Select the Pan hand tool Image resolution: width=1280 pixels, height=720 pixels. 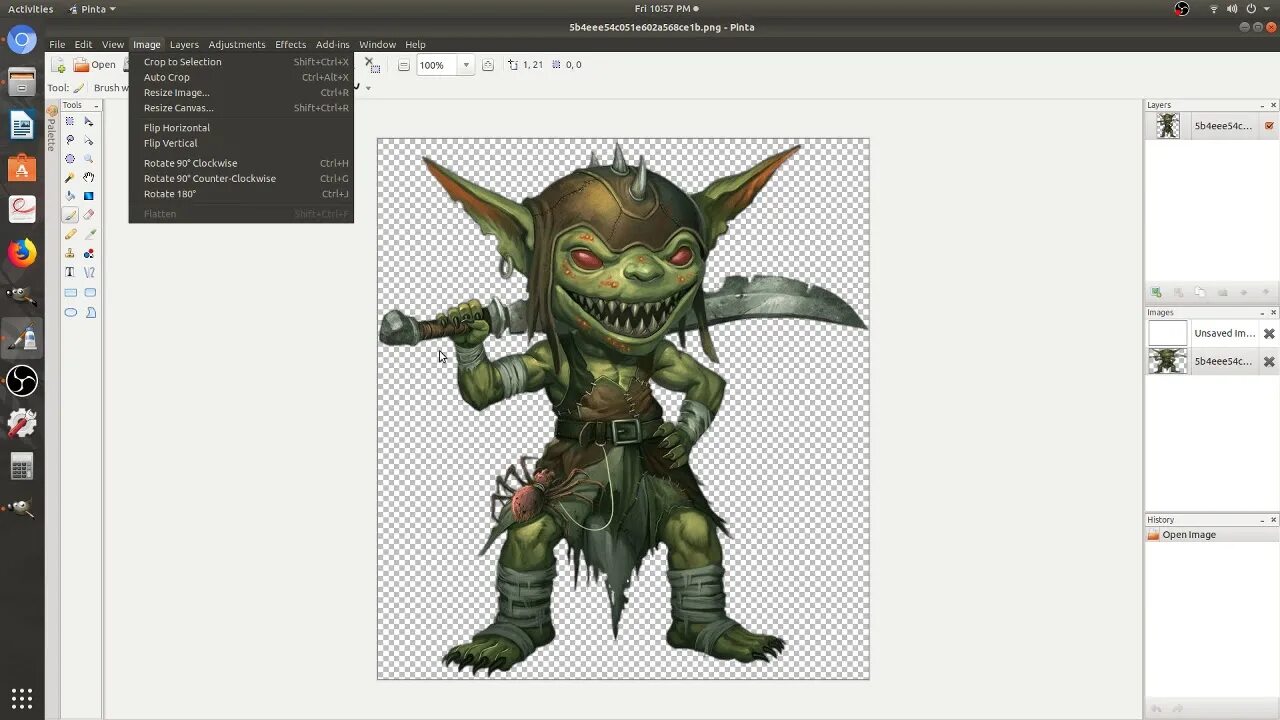coord(89,177)
